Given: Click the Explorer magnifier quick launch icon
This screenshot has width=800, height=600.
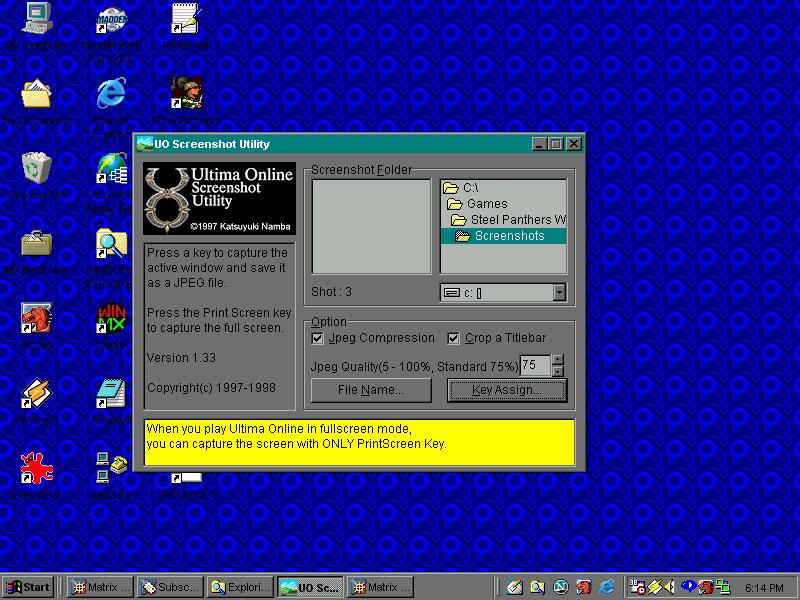Looking at the screenshot, I should click(x=537, y=587).
